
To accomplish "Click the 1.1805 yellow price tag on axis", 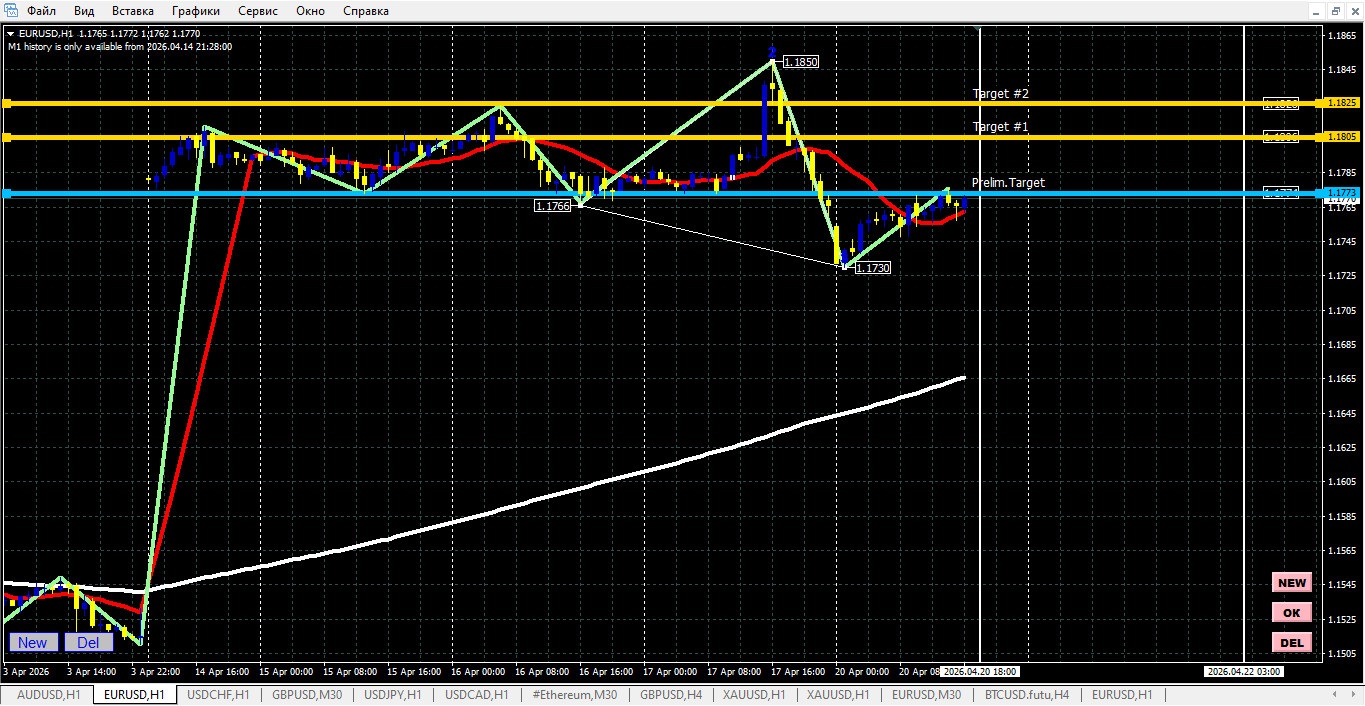I will (1341, 136).
